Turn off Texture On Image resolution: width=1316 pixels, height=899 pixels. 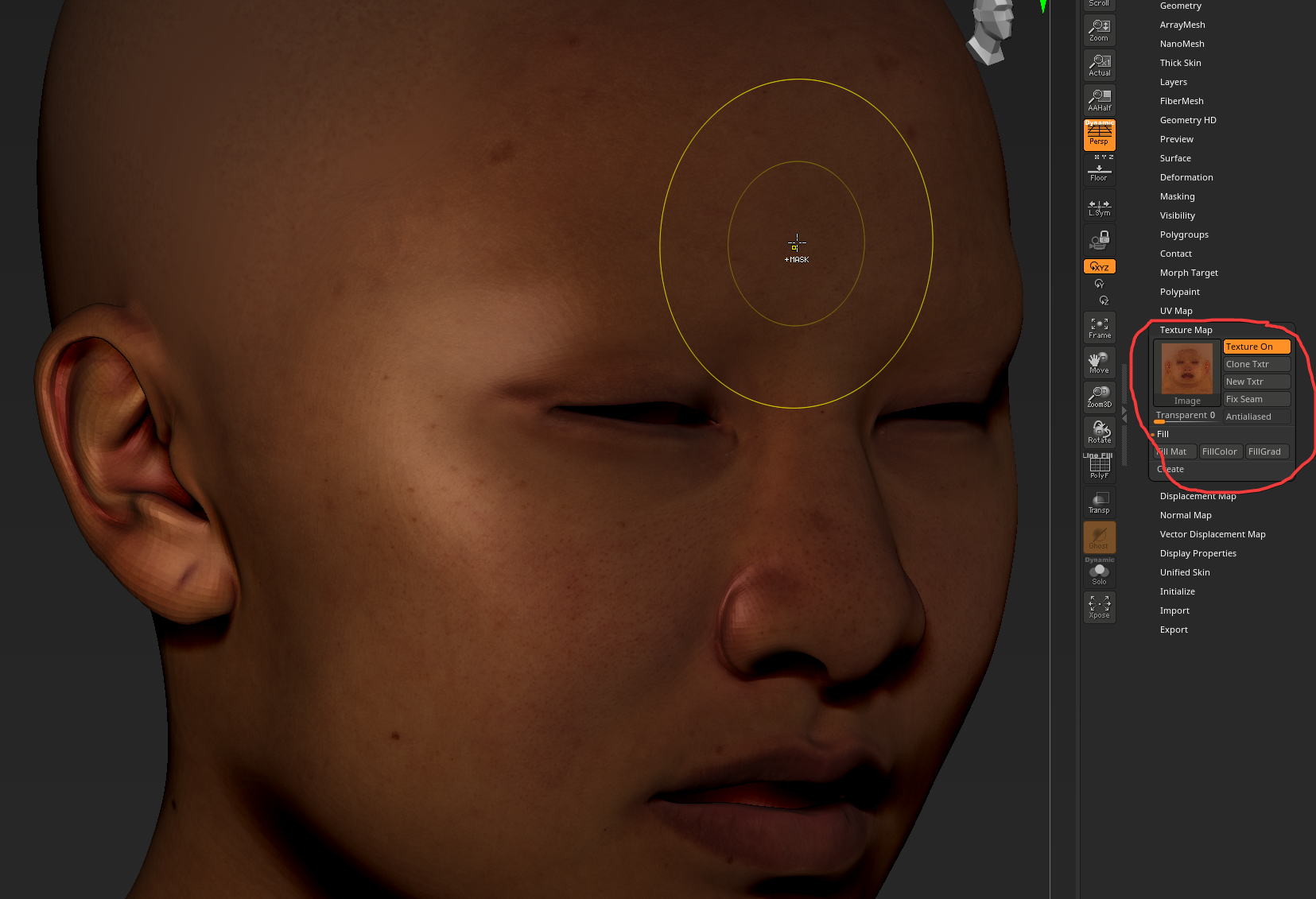(x=1256, y=347)
